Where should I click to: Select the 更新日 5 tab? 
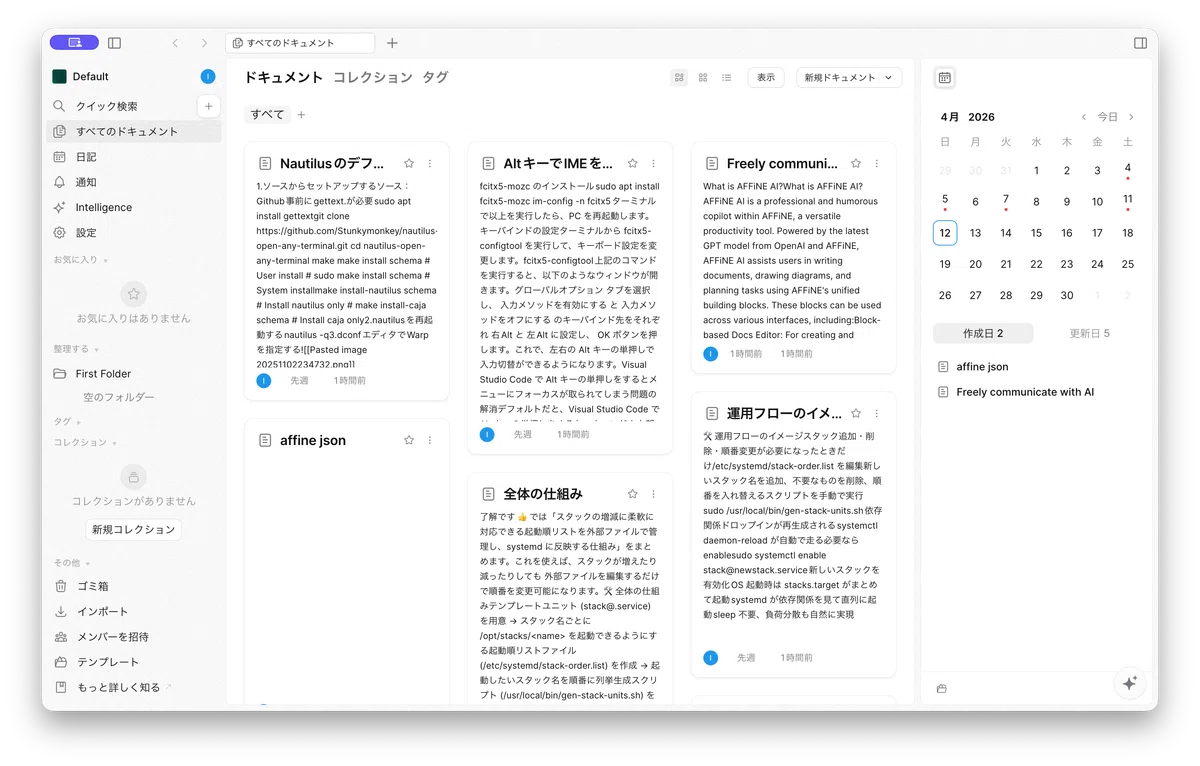pyautogui.click(x=1090, y=333)
